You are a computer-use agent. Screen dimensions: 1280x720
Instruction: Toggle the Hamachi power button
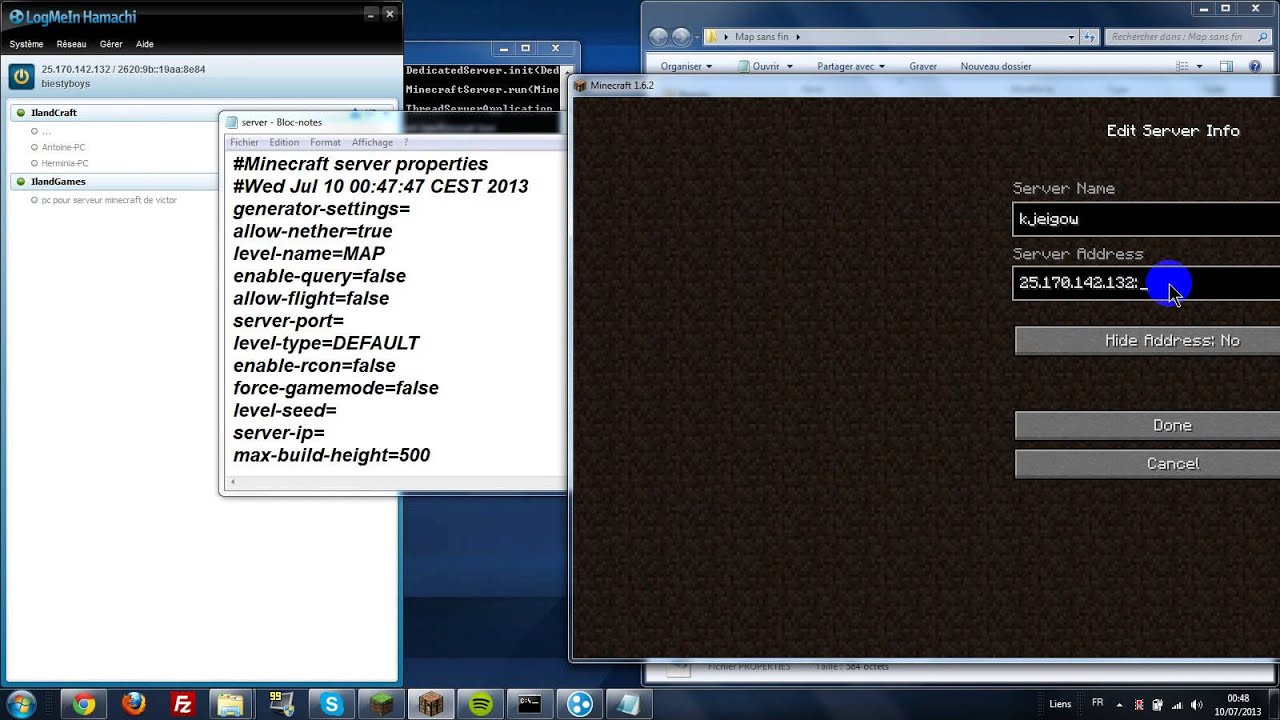21,76
